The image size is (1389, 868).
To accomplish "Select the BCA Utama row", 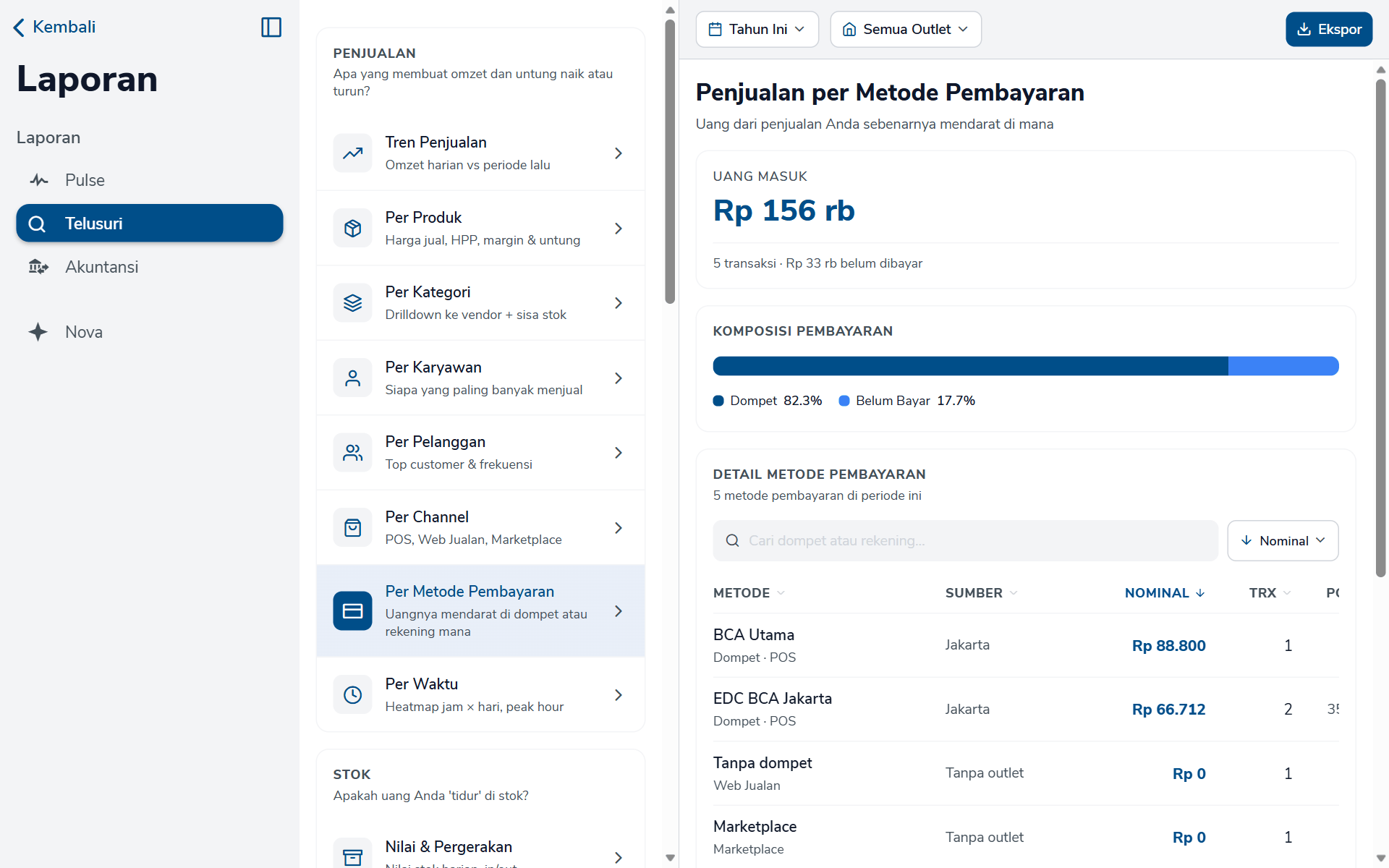I will click(x=1026, y=646).
